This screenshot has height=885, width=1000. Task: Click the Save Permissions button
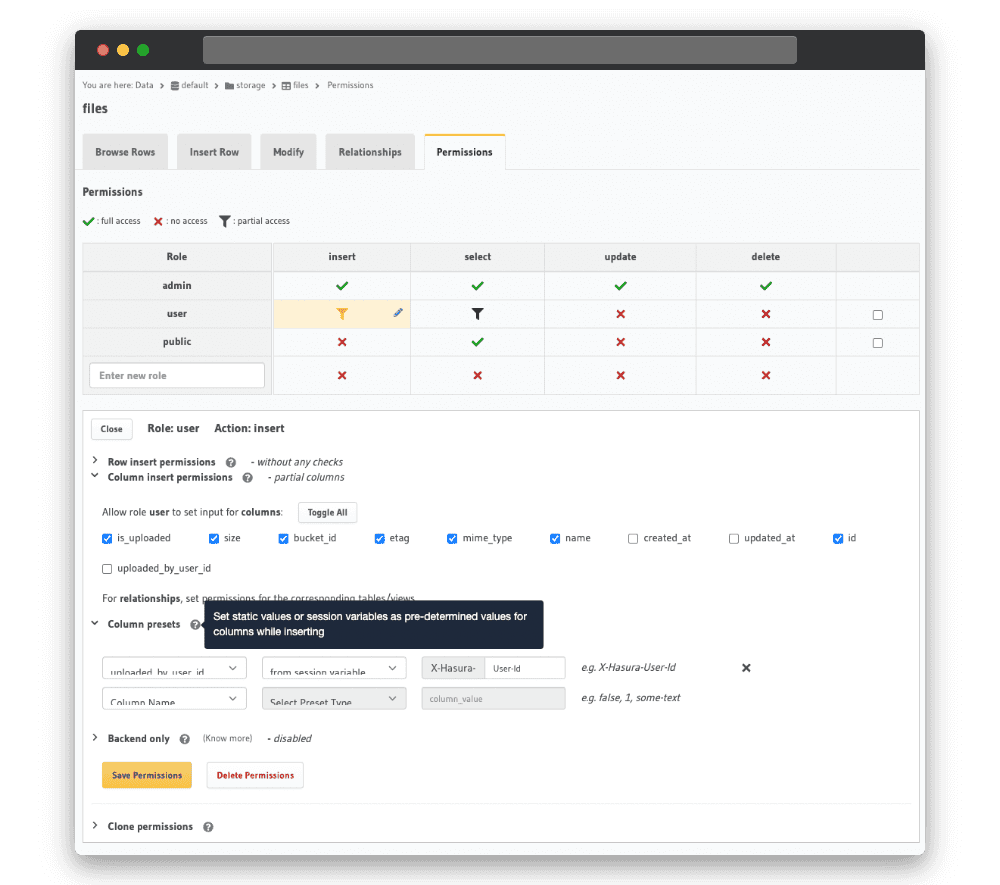pos(147,775)
